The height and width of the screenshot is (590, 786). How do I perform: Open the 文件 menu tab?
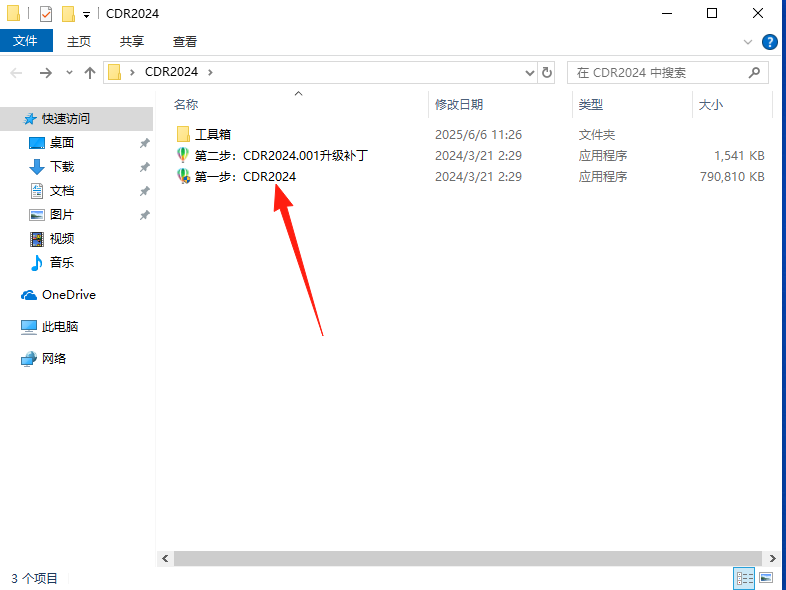click(x=26, y=41)
